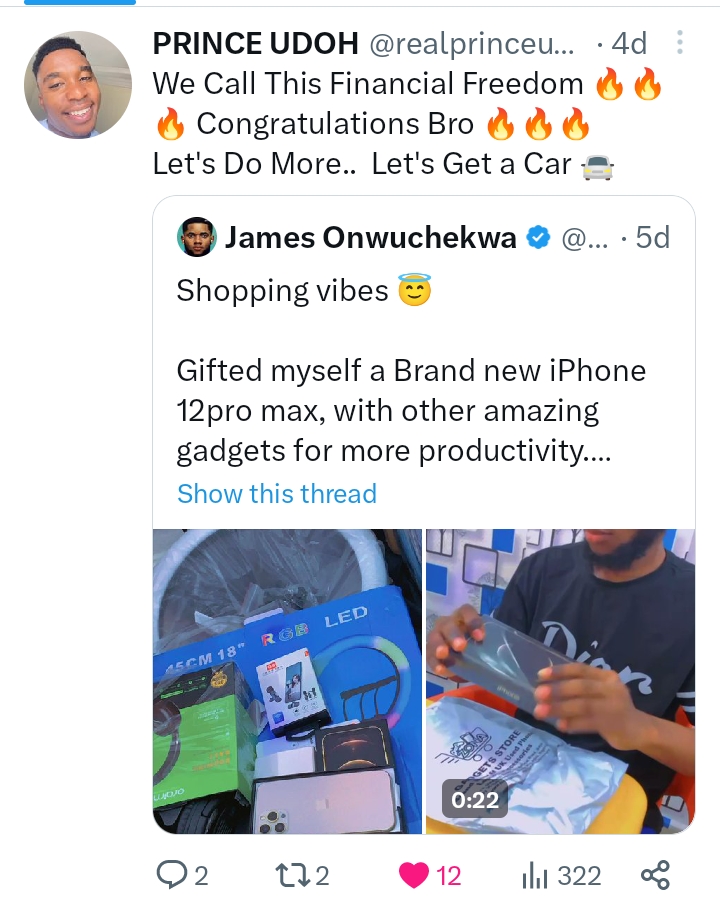Tap the 4d timestamp on tweet
This screenshot has width=720, height=903.
point(628,44)
